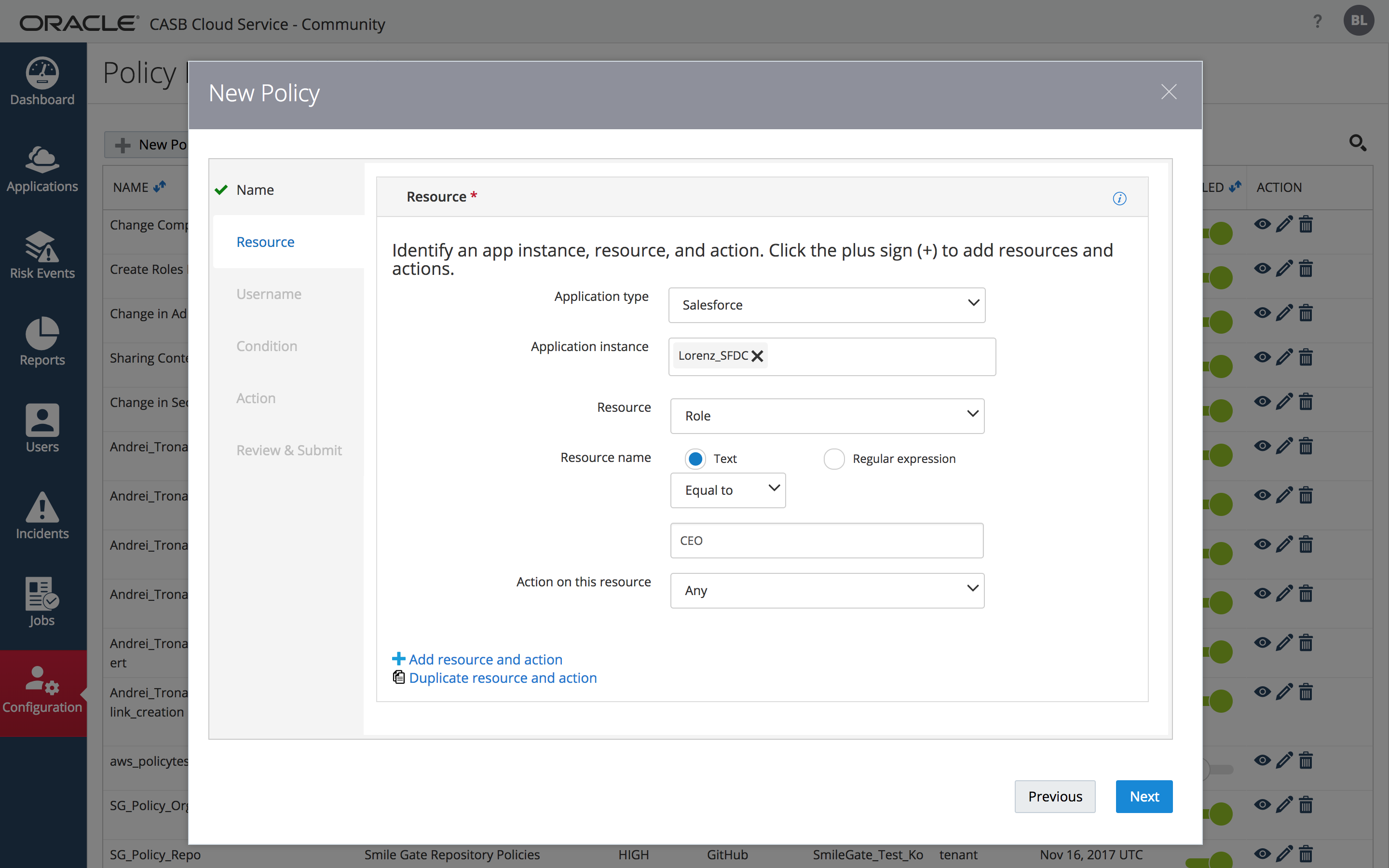Image resolution: width=1389 pixels, height=868 pixels.
Task: Edit the Change in Ad policy row
Action: coord(1284,313)
